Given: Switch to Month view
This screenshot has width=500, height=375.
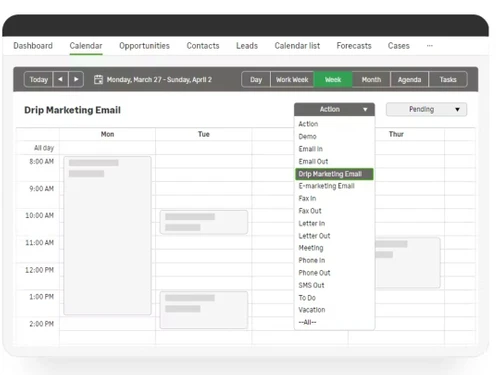Looking at the screenshot, I should click(x=371, y=79).
